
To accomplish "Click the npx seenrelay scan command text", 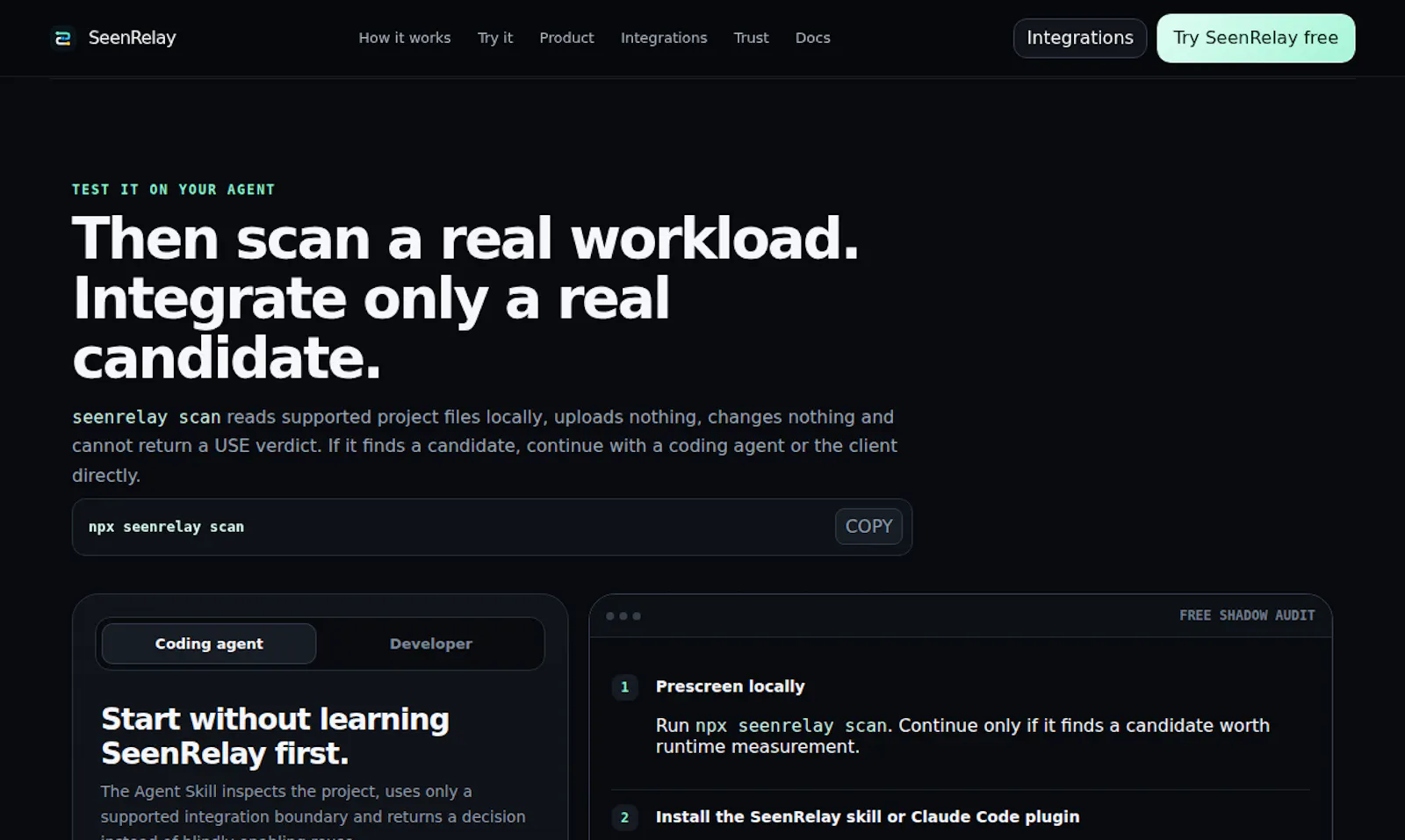I will (x=166, y=527).
